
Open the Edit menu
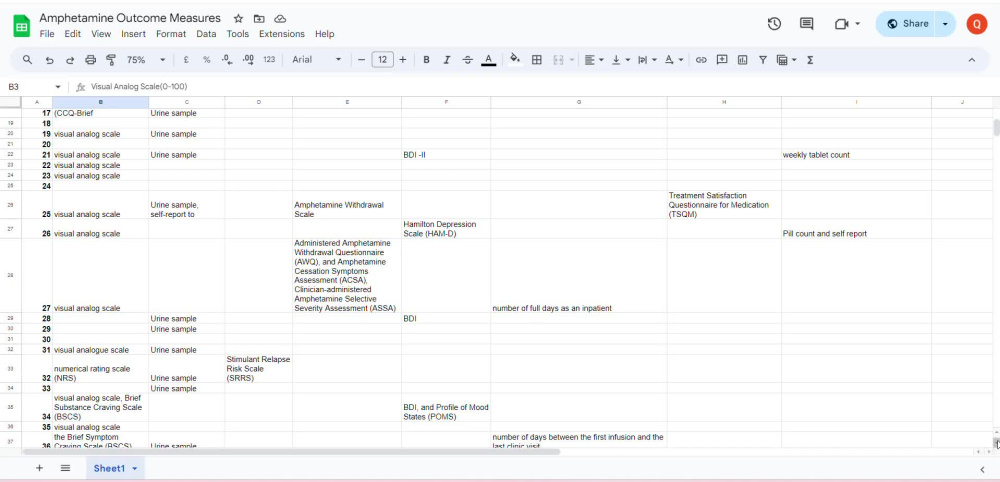pyautogui.click(x=73, y=34)
